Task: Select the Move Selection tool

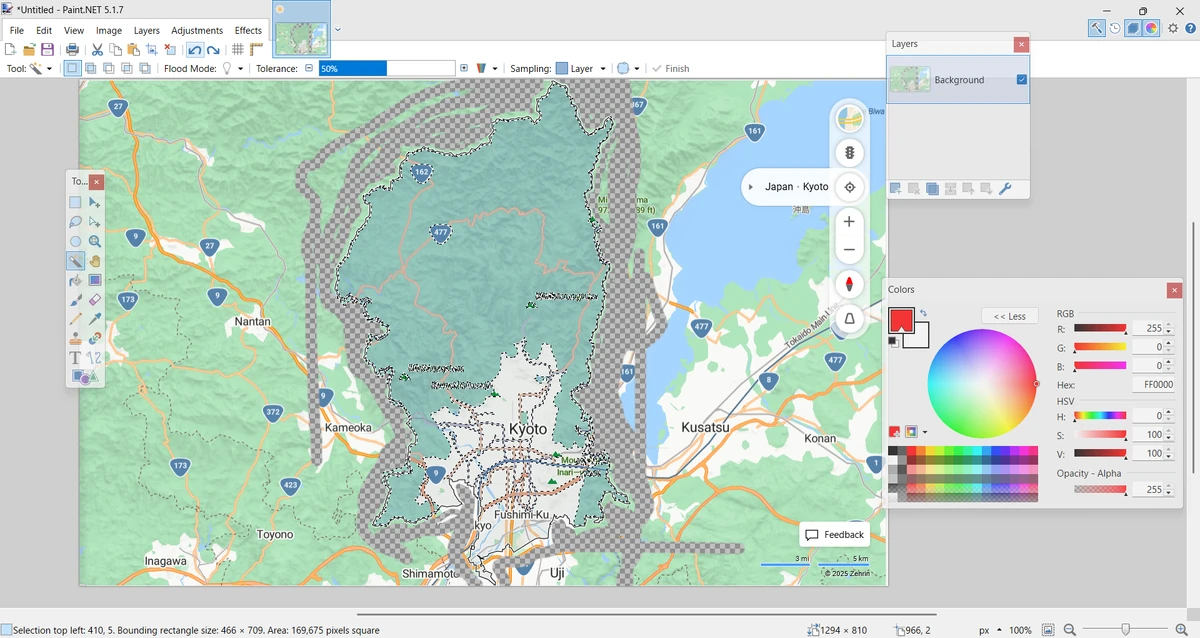Action: pos(94,222)
